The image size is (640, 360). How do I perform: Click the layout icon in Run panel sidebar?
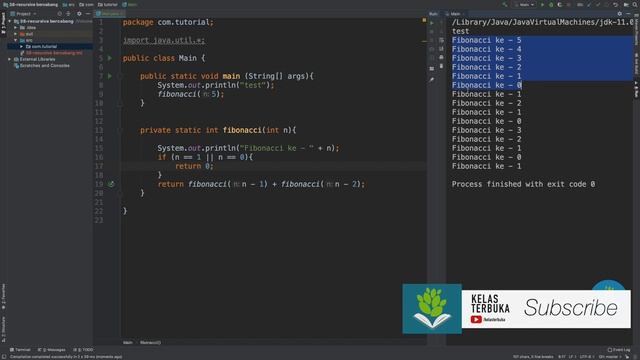click(432, 69)
